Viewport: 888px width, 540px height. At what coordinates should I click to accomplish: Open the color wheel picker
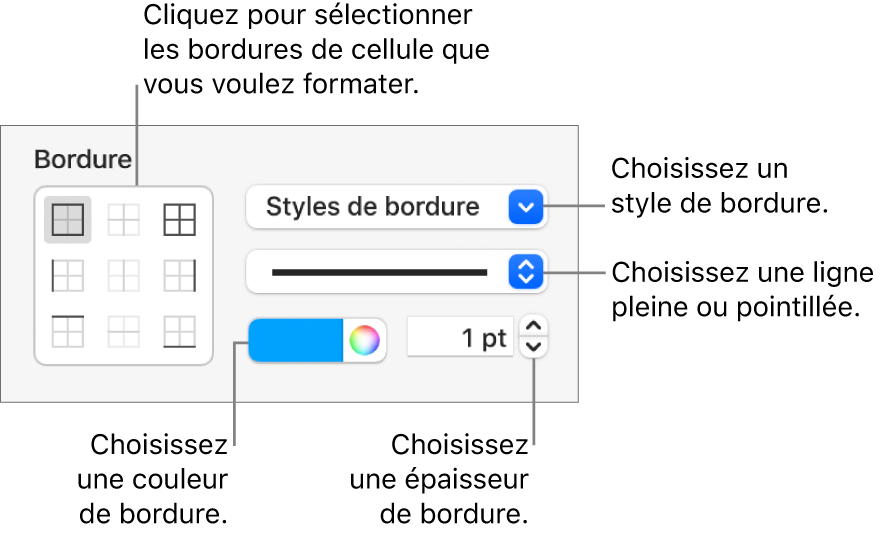364,340
